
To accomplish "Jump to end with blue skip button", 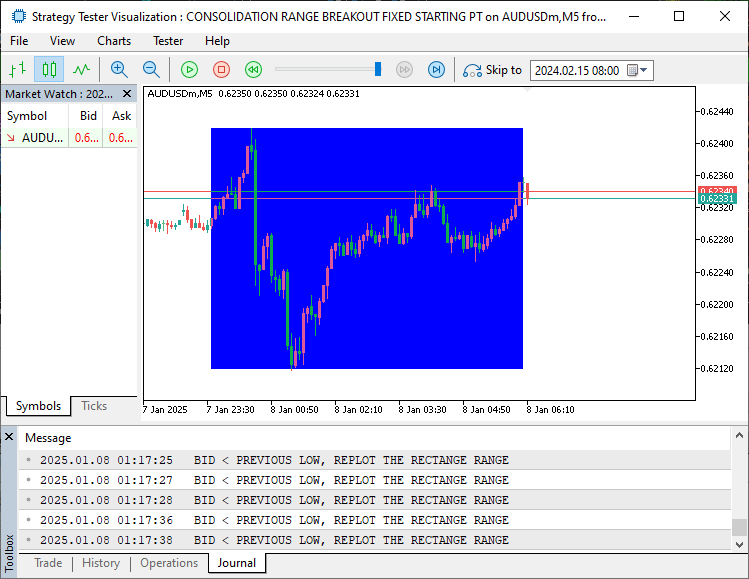I will pyautogui.click(x=436, y=70).
